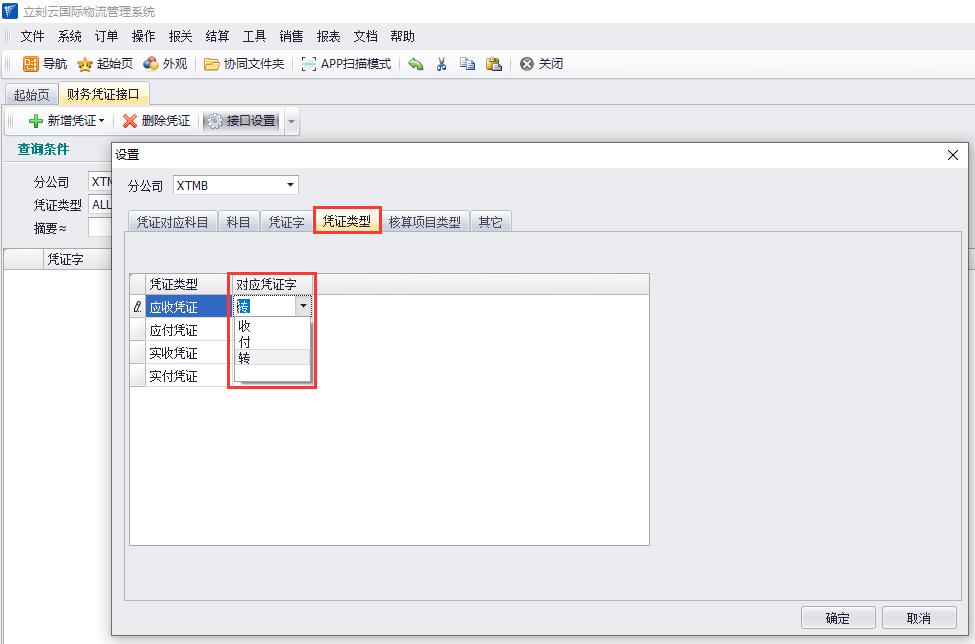Click 删除凭证 delete voucher button
Image resolution: width=975 pixels, height=644 pixels.
(x=156, y=121)
